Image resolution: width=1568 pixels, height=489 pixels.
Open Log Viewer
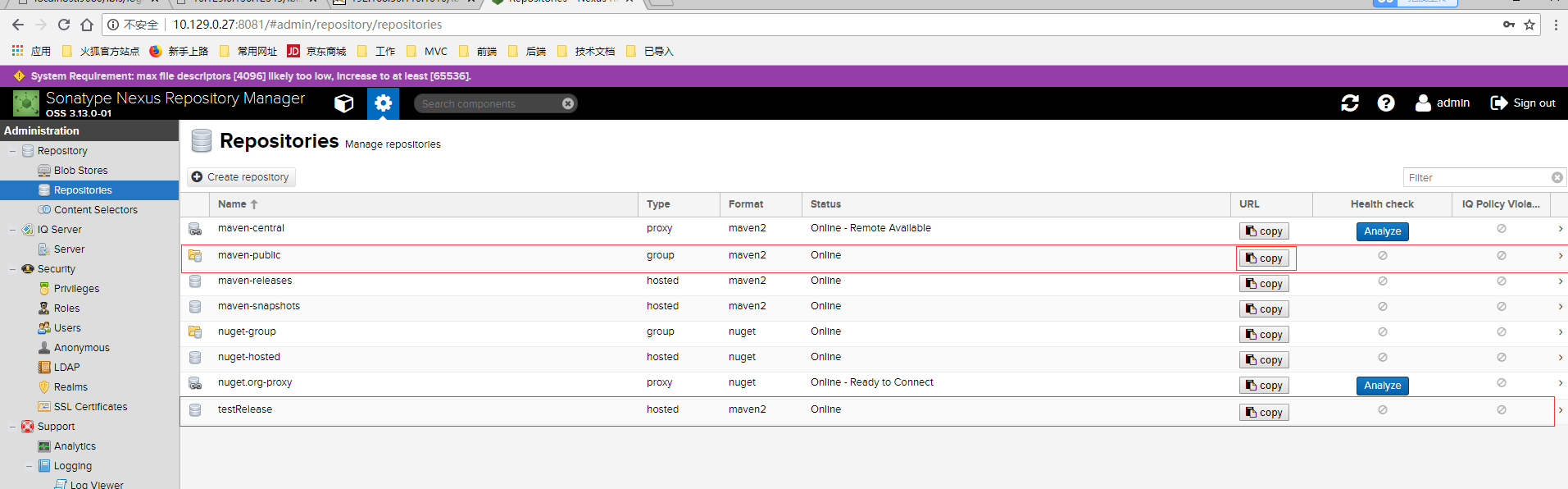(x=97, y=485)
